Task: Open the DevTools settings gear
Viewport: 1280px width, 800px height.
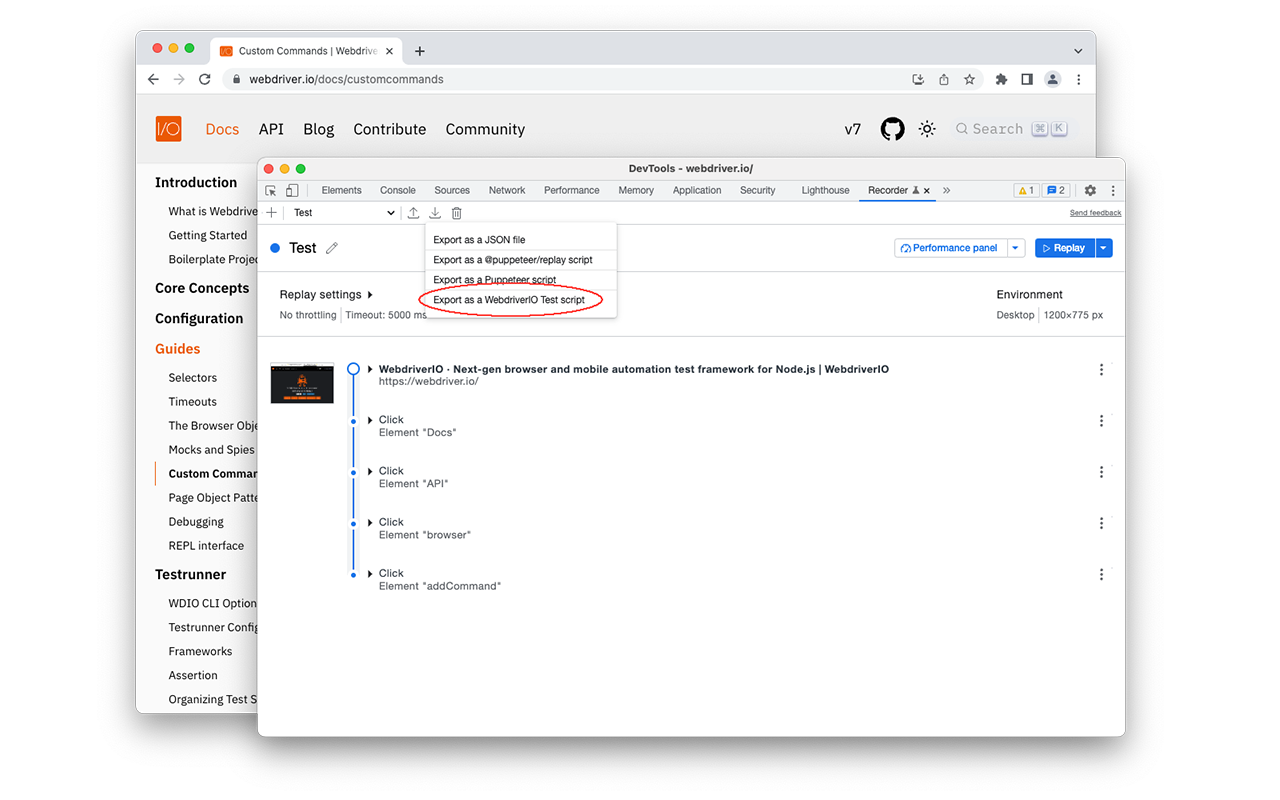Action: tap(1090, 190)
